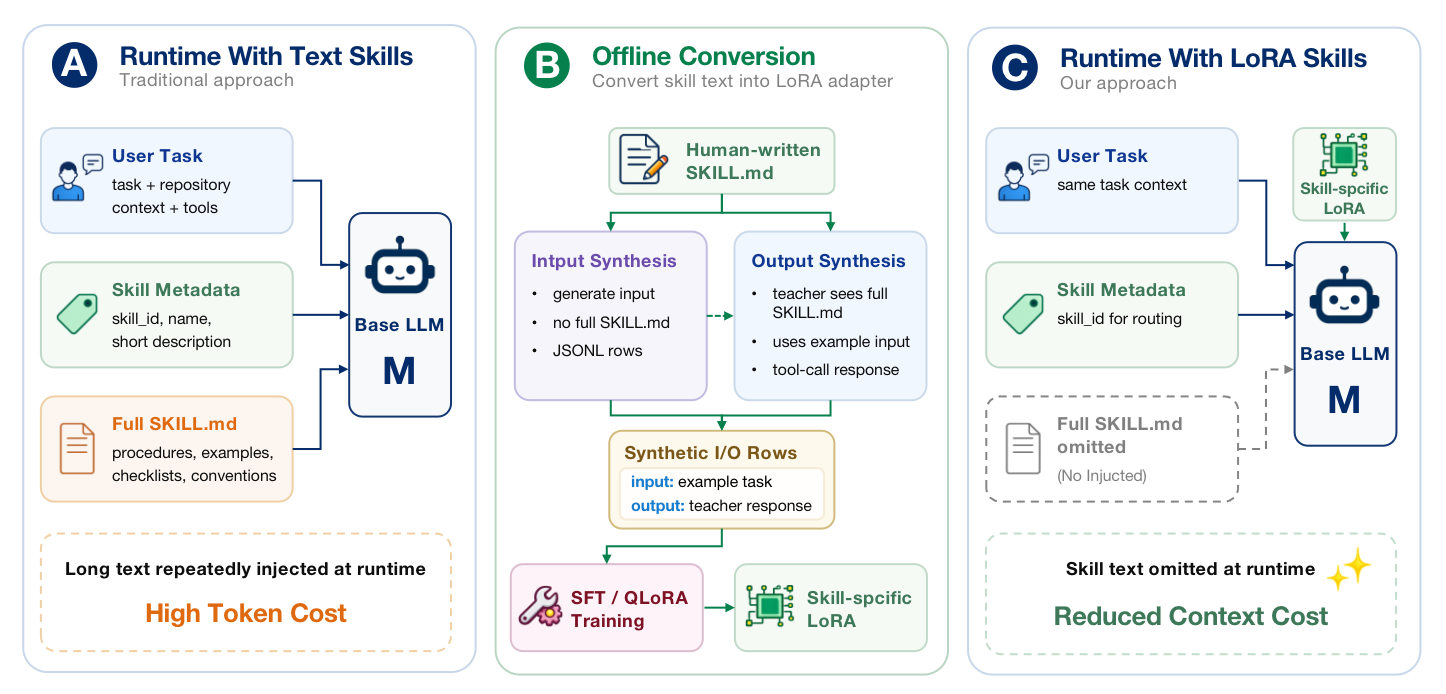Click the orange "High Token Cost" text
The height and width of the screenshot is (694, 1446).
coord(246,613)
